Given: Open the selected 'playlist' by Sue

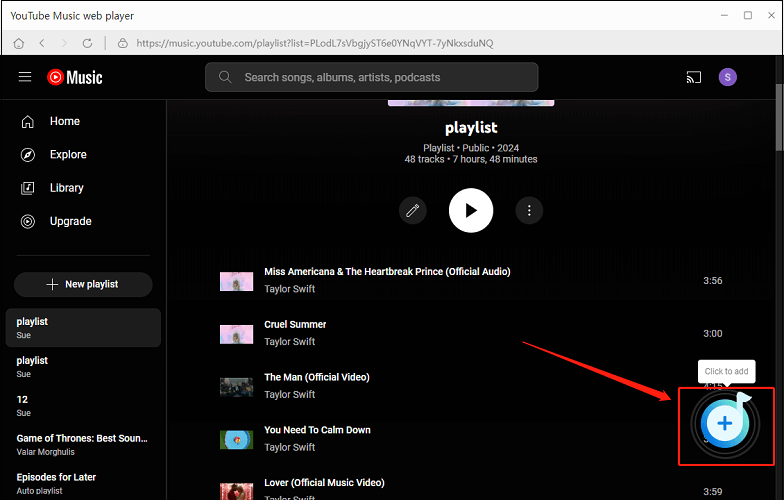Looking at the screenshot, I should click(83, 328).
